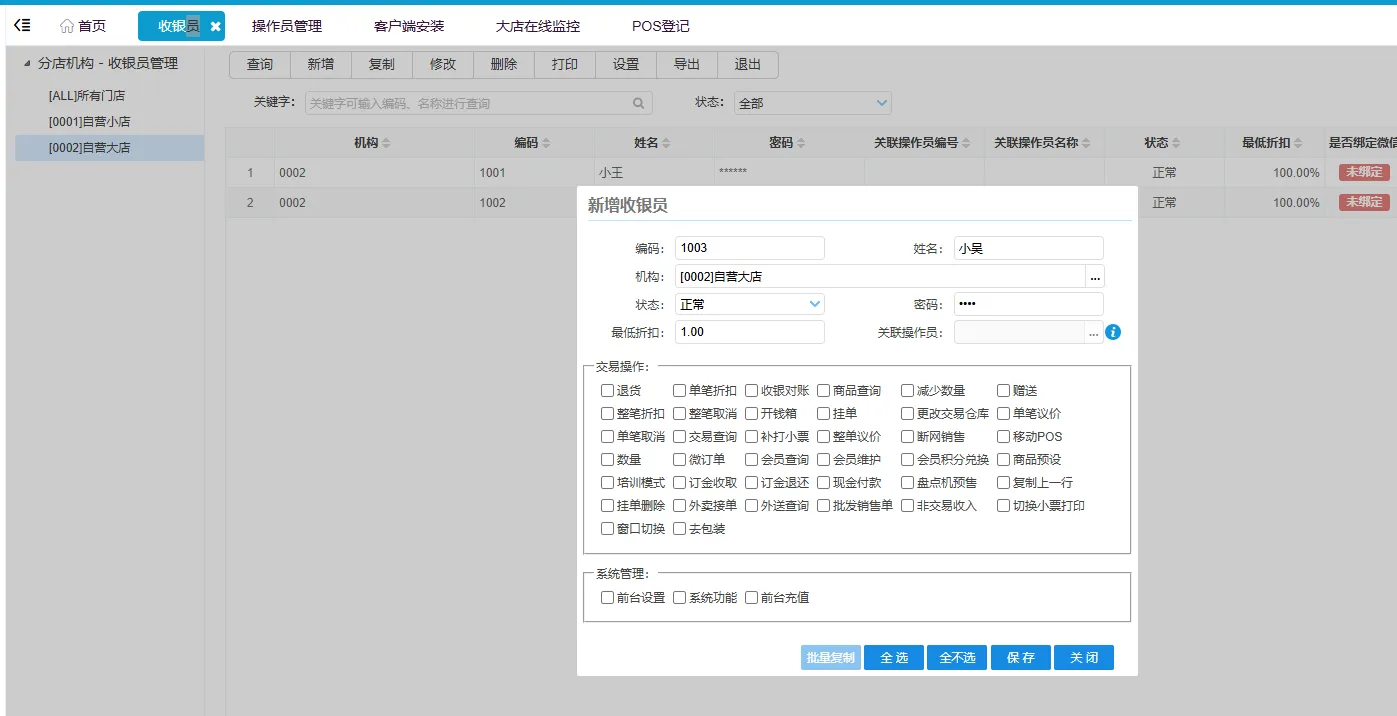Switch to the 操作员管理 tab
This screenshot has width=1397, height=716.
pyautogui.click(x=287, y=26)
